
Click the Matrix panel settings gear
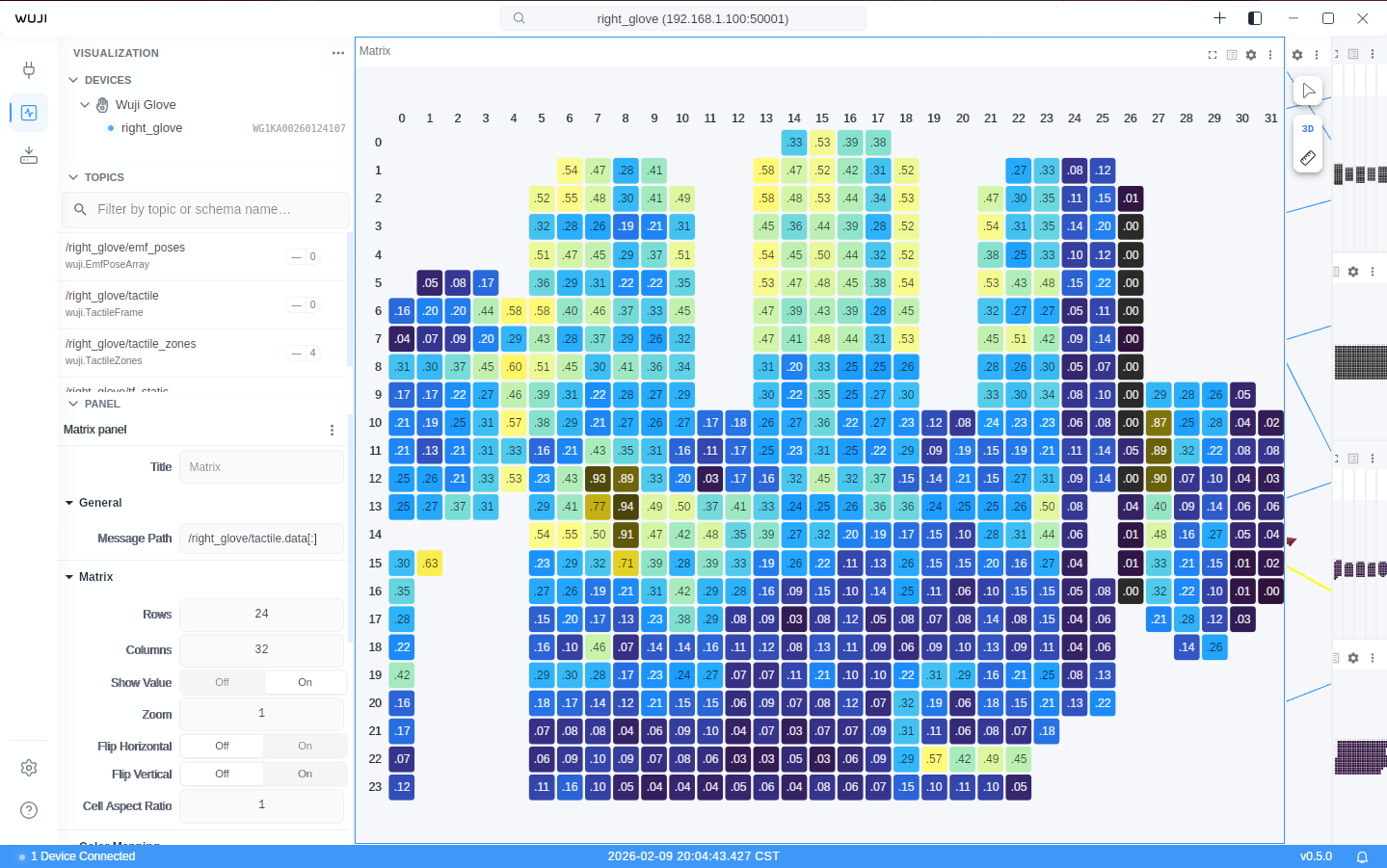click(1251, 55)
